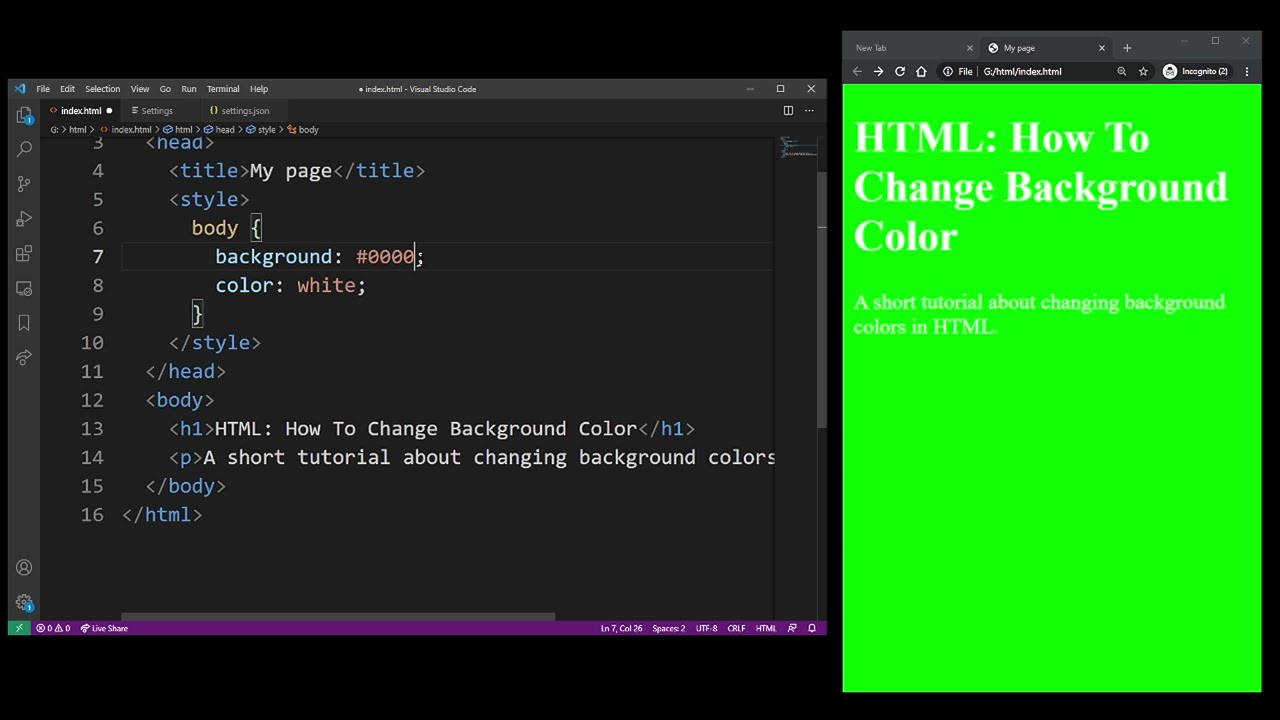Open the Manage gear menu
Viewport: 1280px width, 720px height.
[24, 603]
